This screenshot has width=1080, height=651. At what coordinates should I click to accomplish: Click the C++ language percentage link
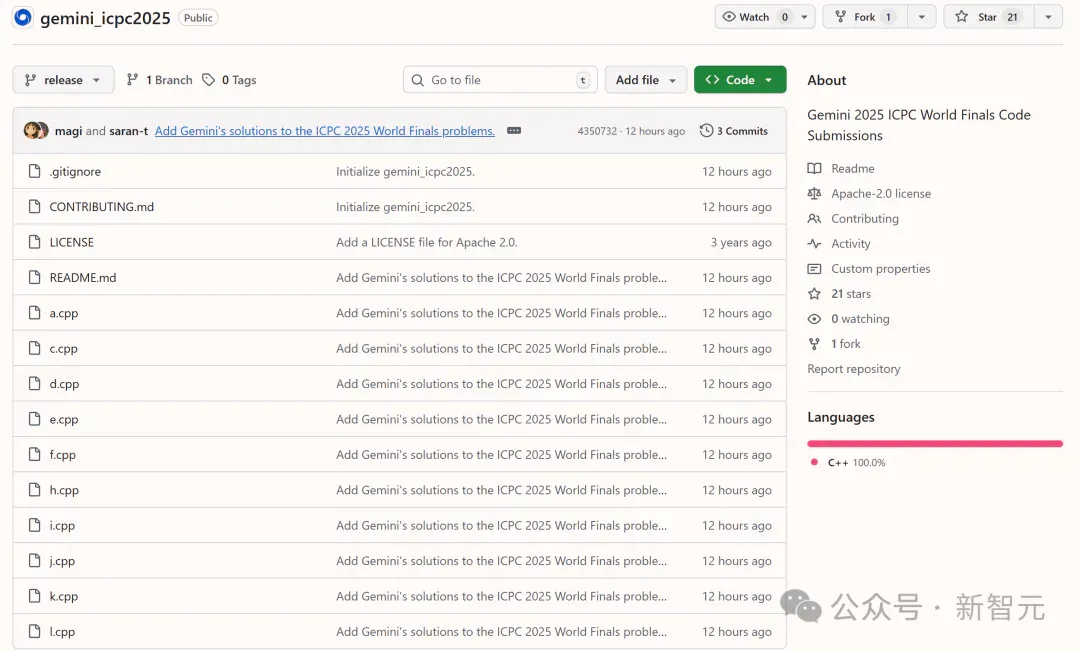click(x=856, y=462)
